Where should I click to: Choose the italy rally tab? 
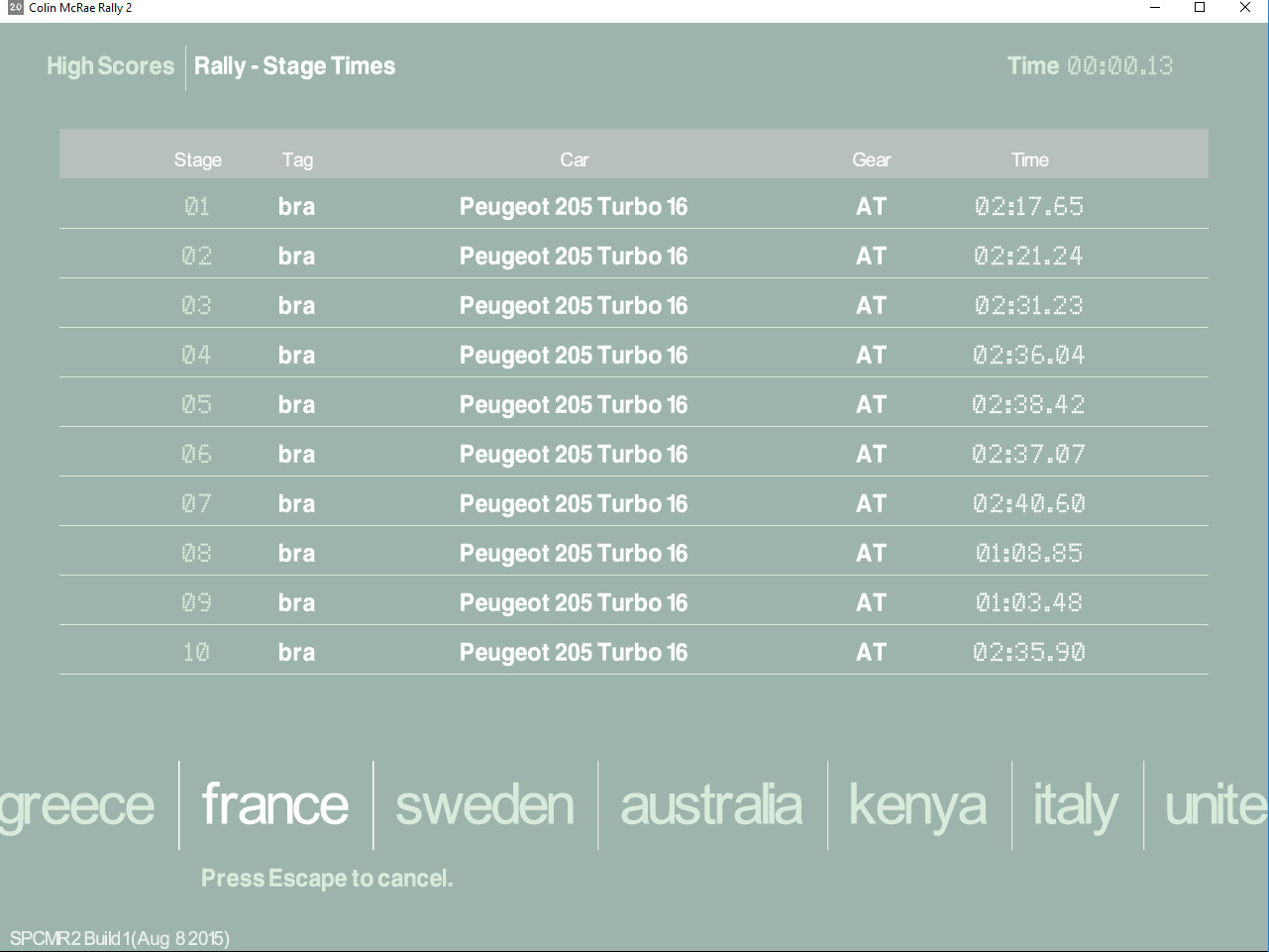[x=1076, y=805]
